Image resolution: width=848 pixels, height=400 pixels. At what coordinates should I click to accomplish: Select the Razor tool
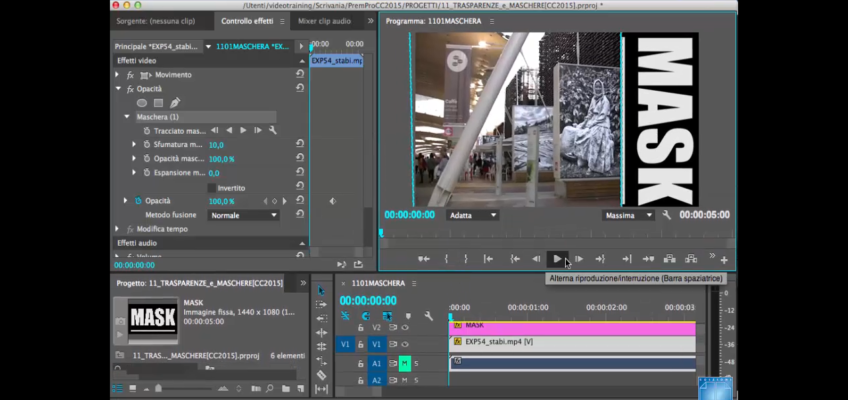tap(321, 375)
